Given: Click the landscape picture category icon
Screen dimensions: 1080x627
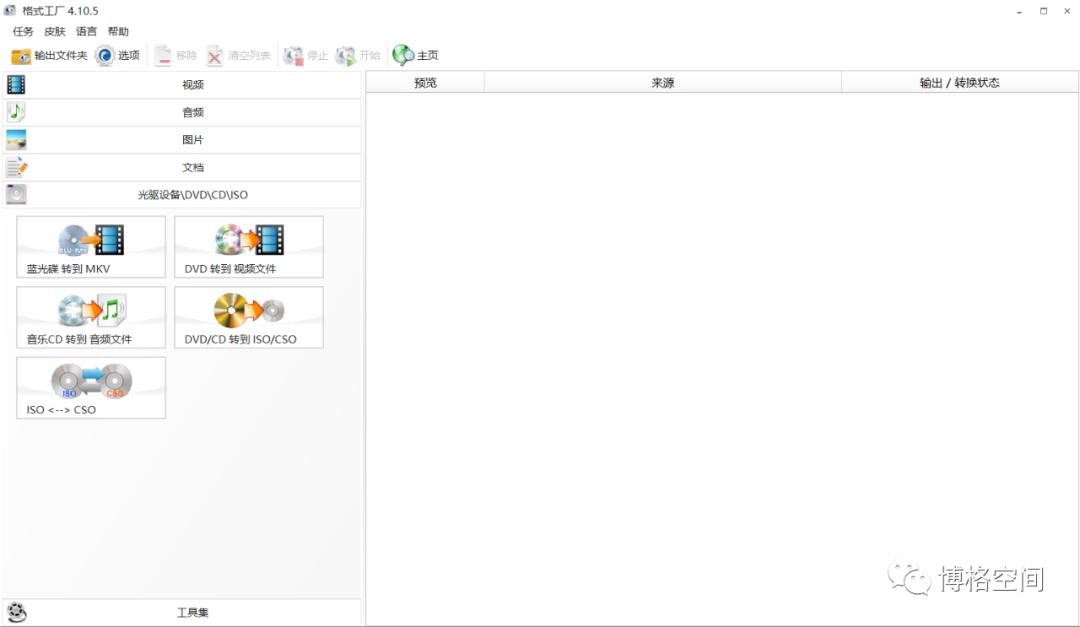Looking at the screenshot, I should click(x=16, y=140).
